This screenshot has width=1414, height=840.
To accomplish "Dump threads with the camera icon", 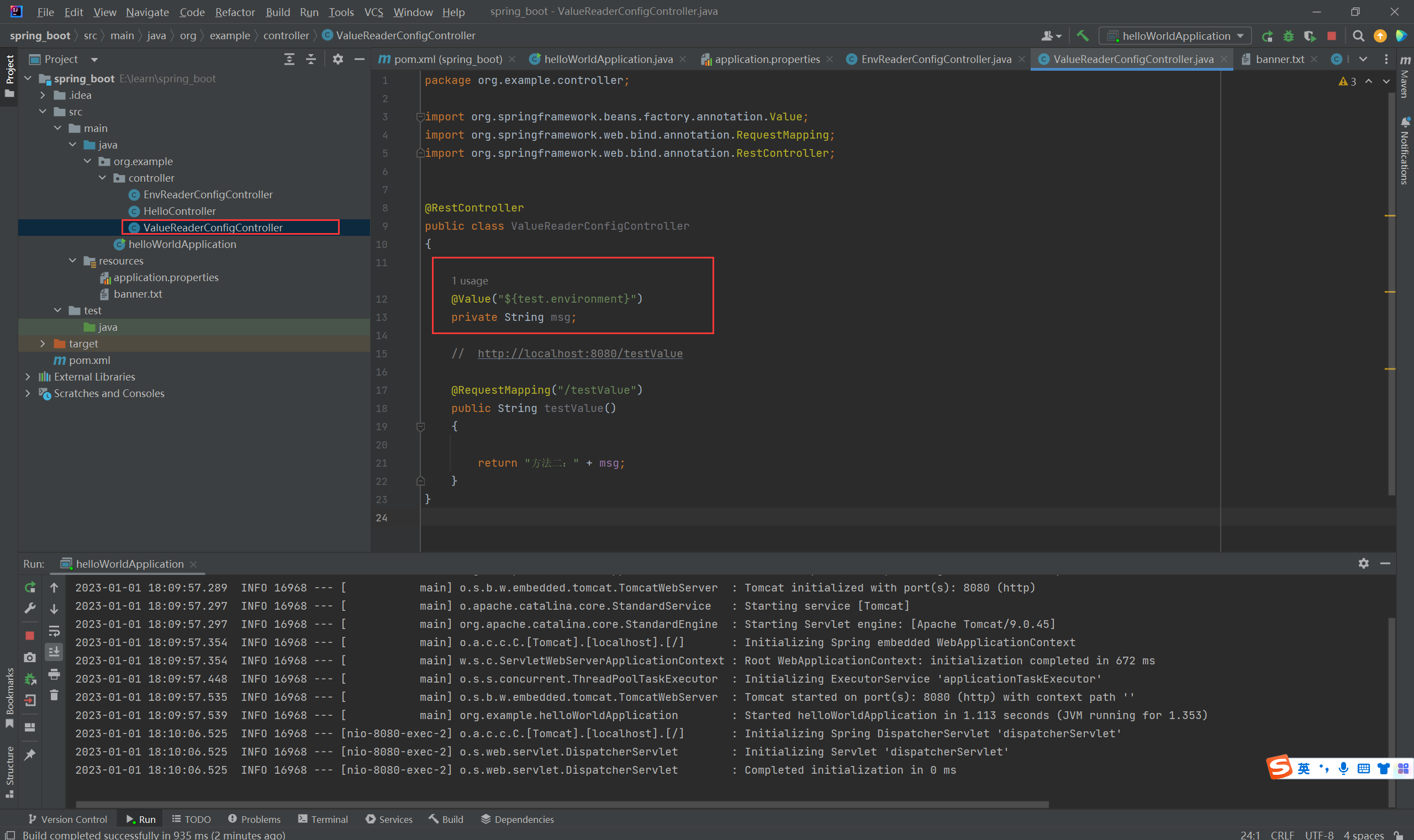I will (x=30, y=657).
